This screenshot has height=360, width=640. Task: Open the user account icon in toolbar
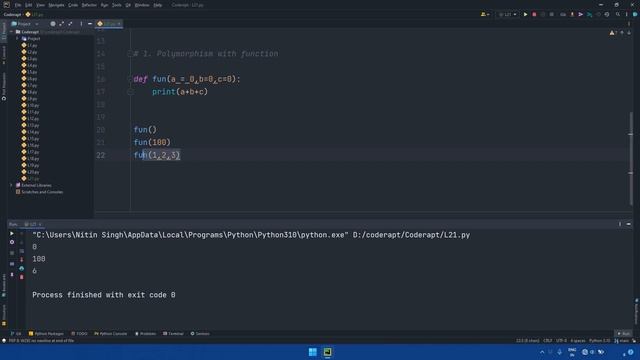(484, 14)
